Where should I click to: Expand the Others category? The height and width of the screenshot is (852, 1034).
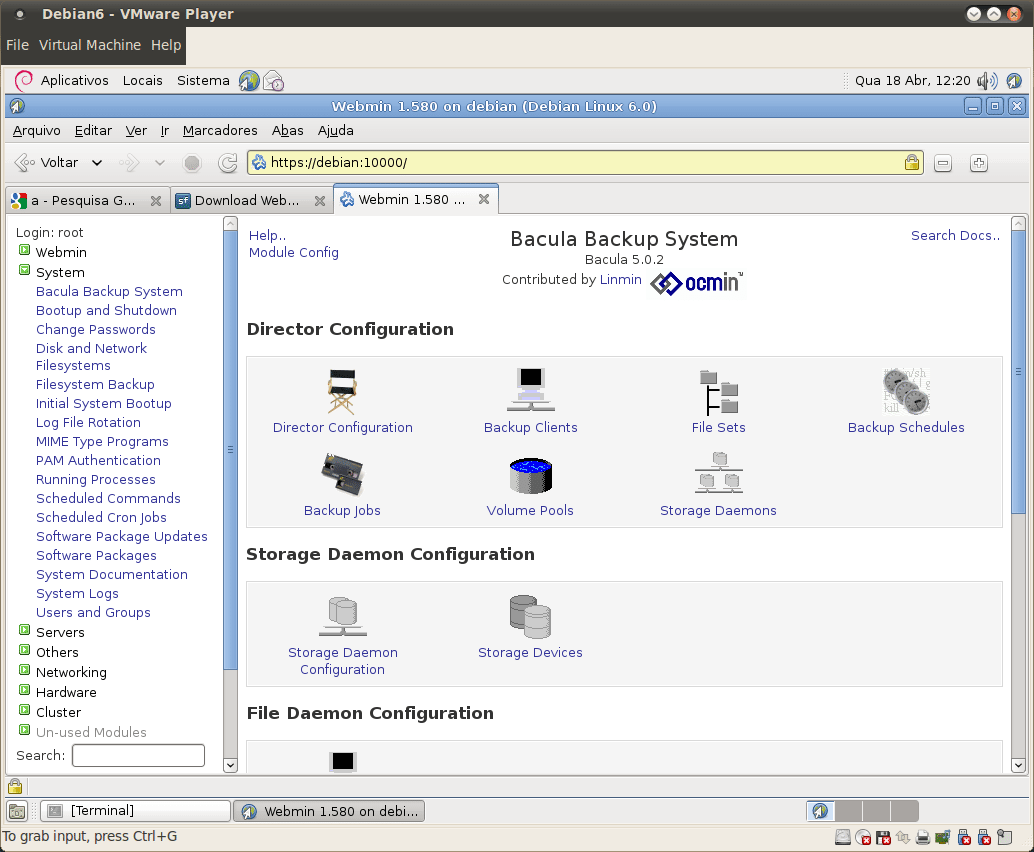24,650
